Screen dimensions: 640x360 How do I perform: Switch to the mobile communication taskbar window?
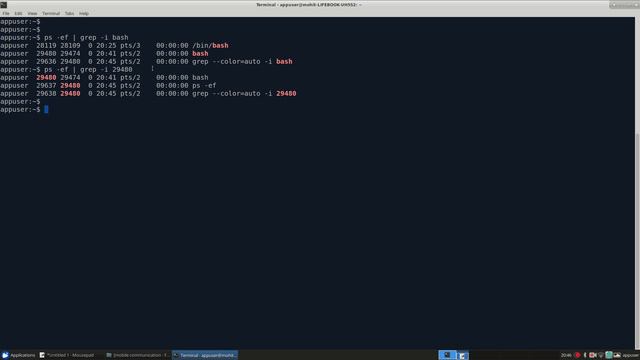137,355
